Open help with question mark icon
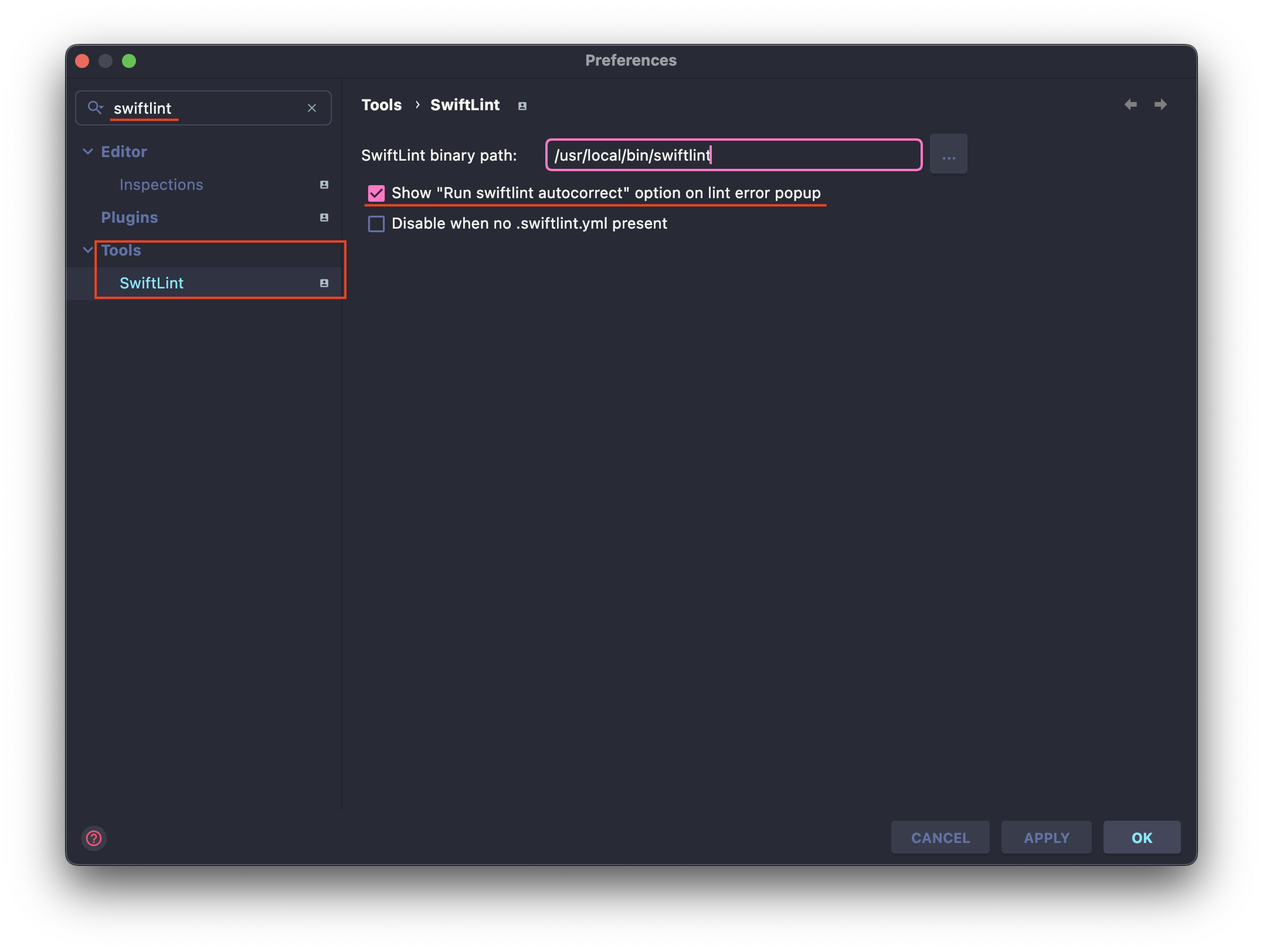 pos(94,838)
